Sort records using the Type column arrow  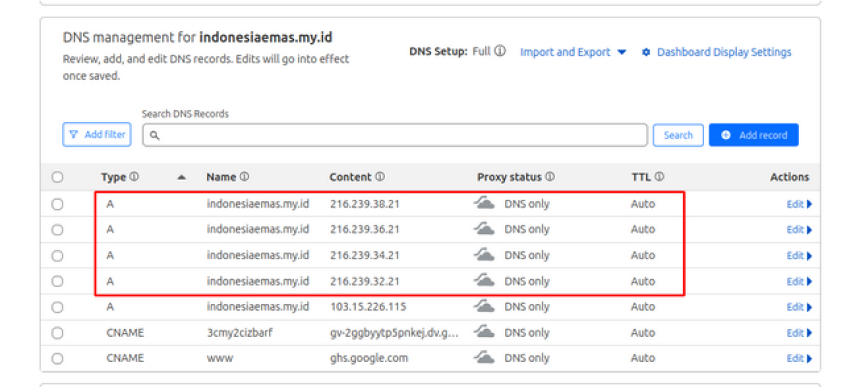182,177
